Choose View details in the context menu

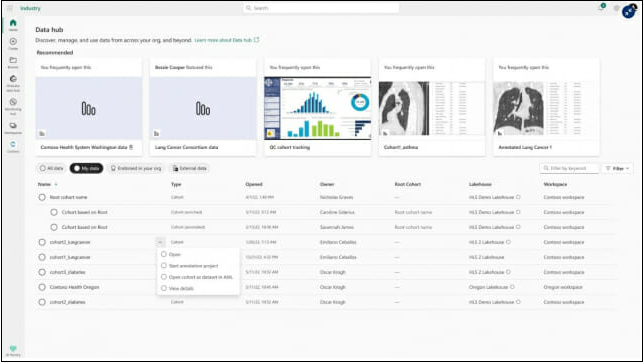pyautogui.click(x=198, y=288)
